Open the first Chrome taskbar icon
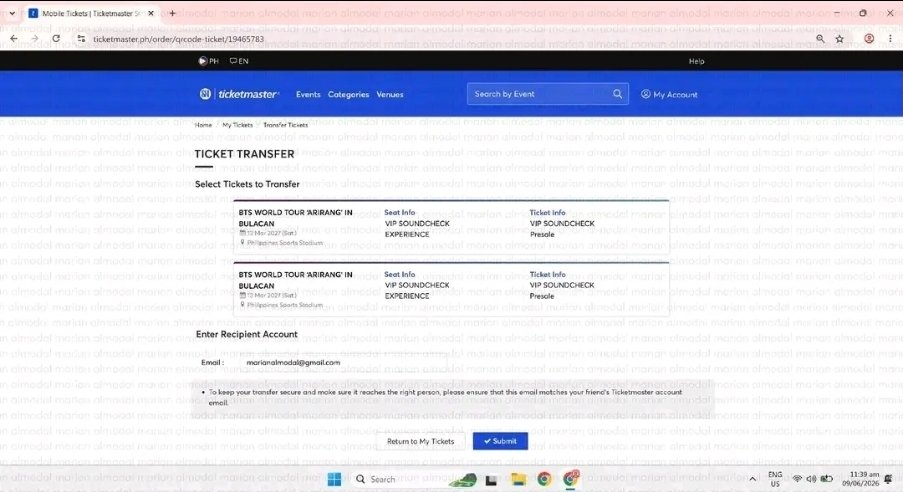Screen dimensions: 903x492 point(544,479)
